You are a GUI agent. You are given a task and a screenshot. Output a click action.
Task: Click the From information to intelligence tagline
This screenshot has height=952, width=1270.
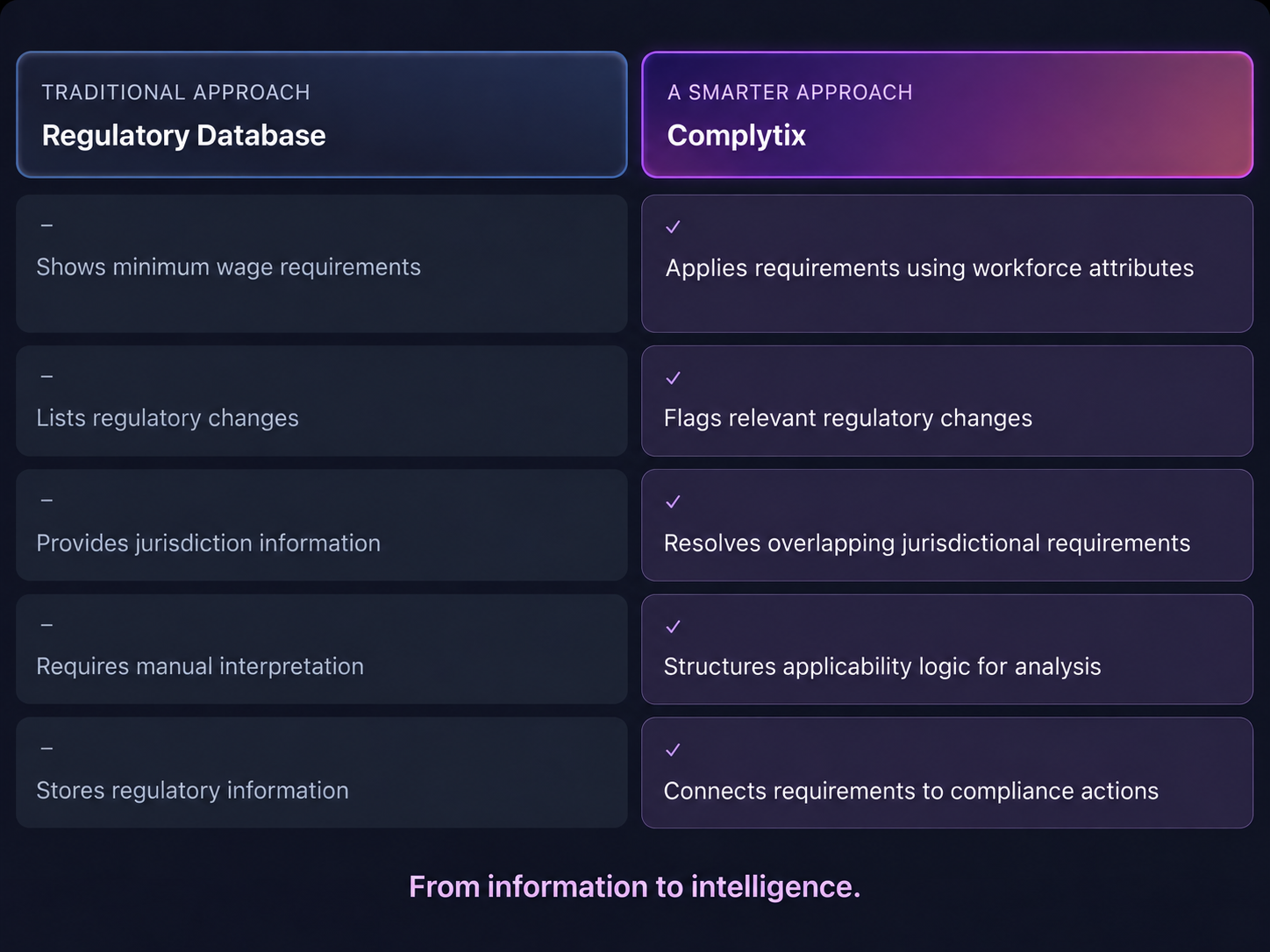tap(635, 887)
